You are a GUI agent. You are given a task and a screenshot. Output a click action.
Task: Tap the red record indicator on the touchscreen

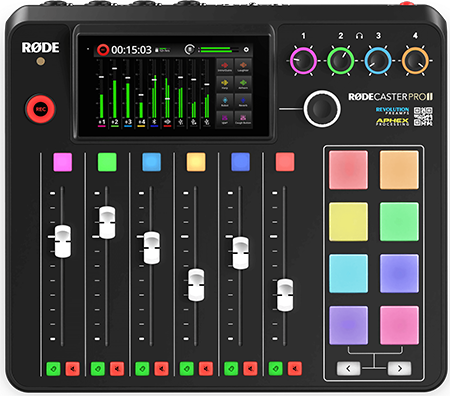[103, 50]
